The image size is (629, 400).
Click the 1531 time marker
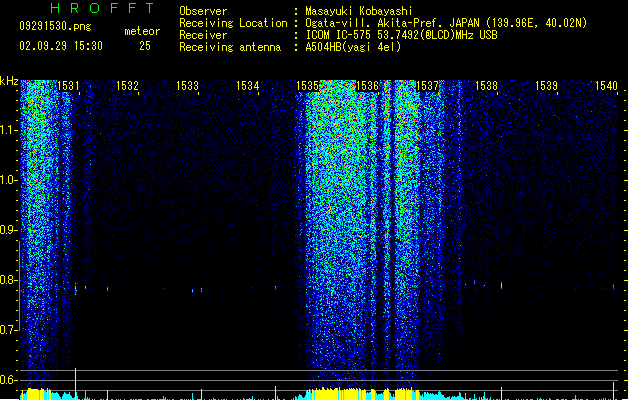click(x=68, y=86)
